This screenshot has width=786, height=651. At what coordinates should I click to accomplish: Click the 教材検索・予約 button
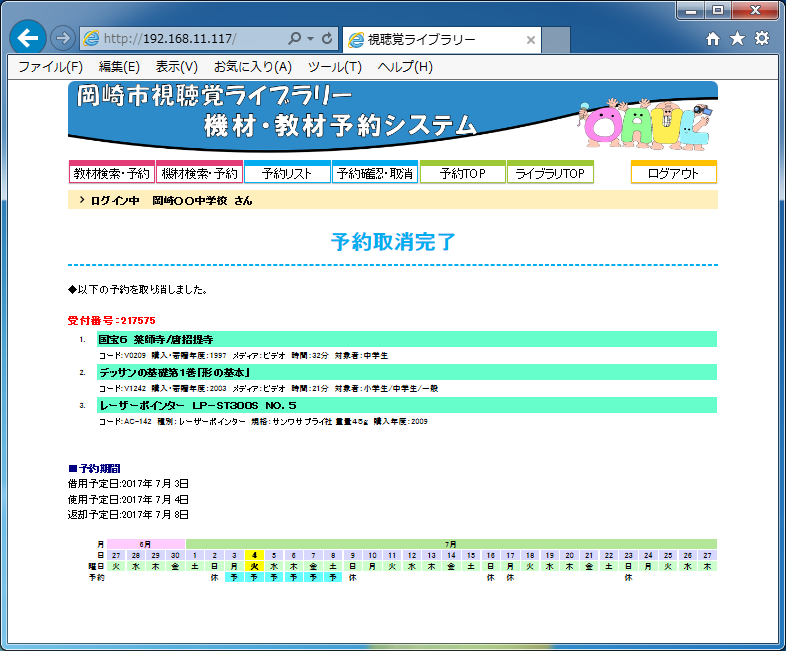click(x=111, y=173)
